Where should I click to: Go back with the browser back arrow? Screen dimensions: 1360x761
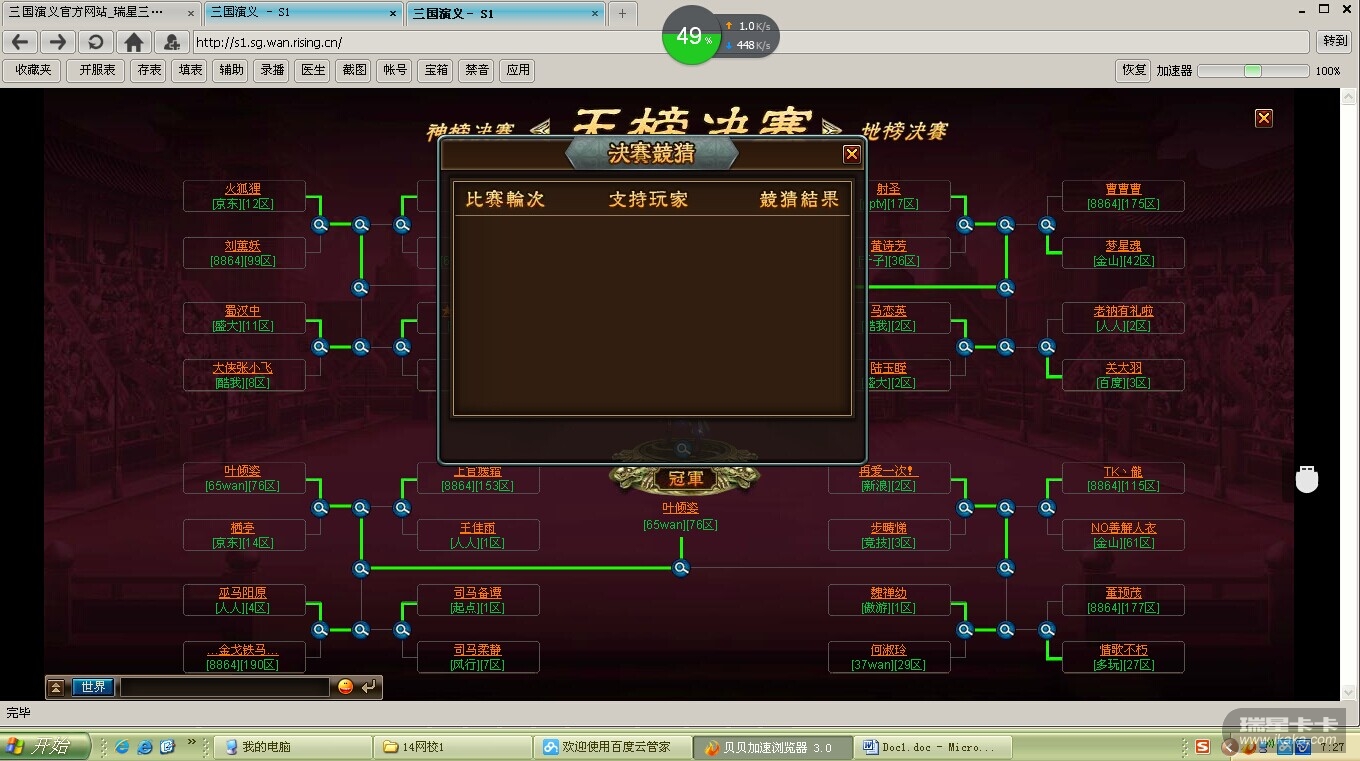pos(21,42)
